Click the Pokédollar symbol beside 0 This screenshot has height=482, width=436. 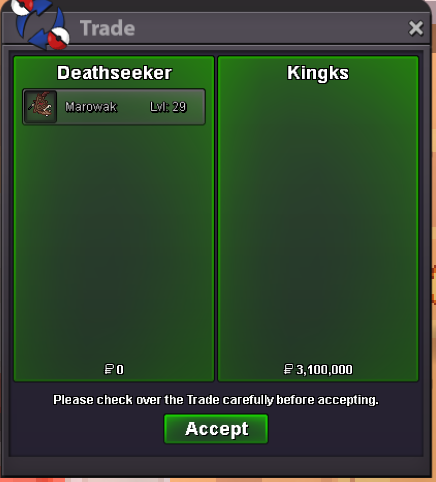tap(109, 369)
